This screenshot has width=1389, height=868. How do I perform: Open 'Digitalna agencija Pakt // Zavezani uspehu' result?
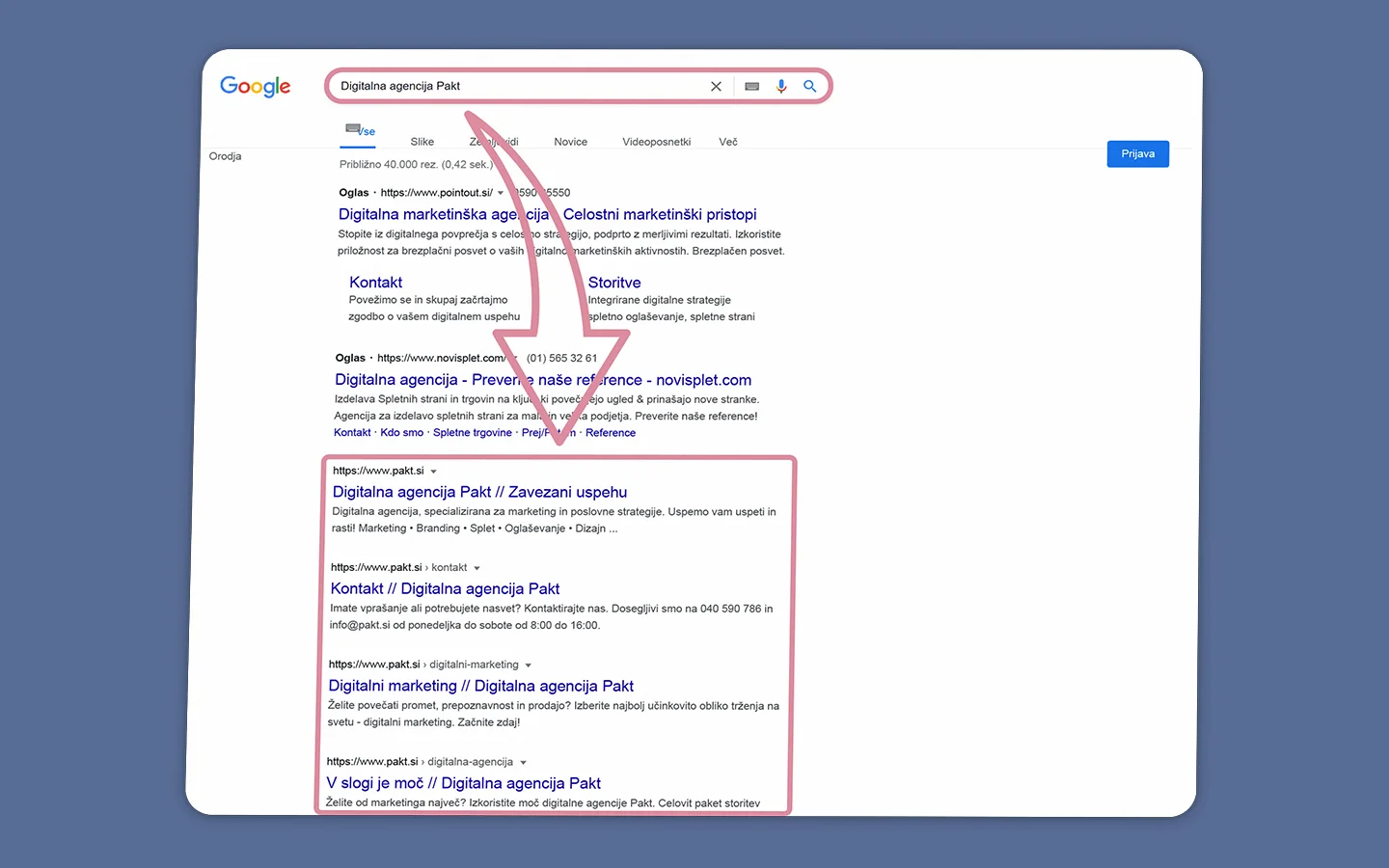tap(479, 492)
